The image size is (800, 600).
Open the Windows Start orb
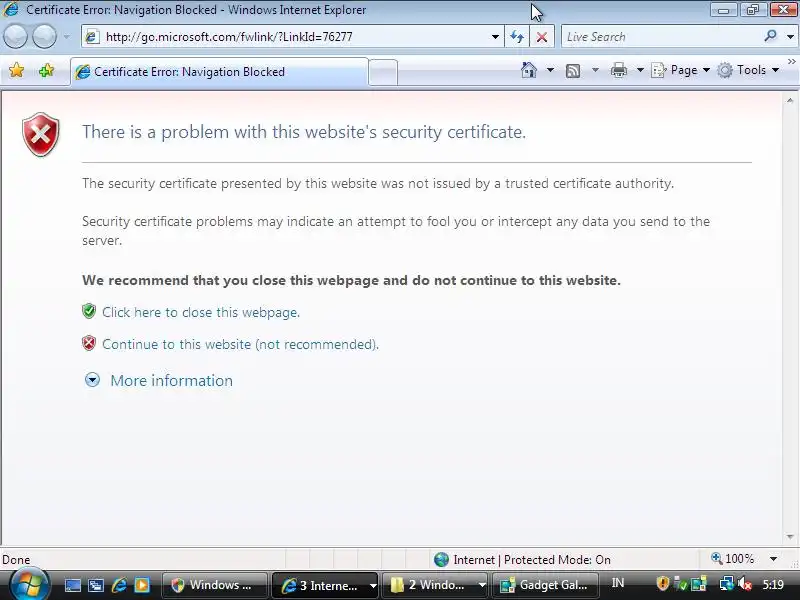(30, 585)
